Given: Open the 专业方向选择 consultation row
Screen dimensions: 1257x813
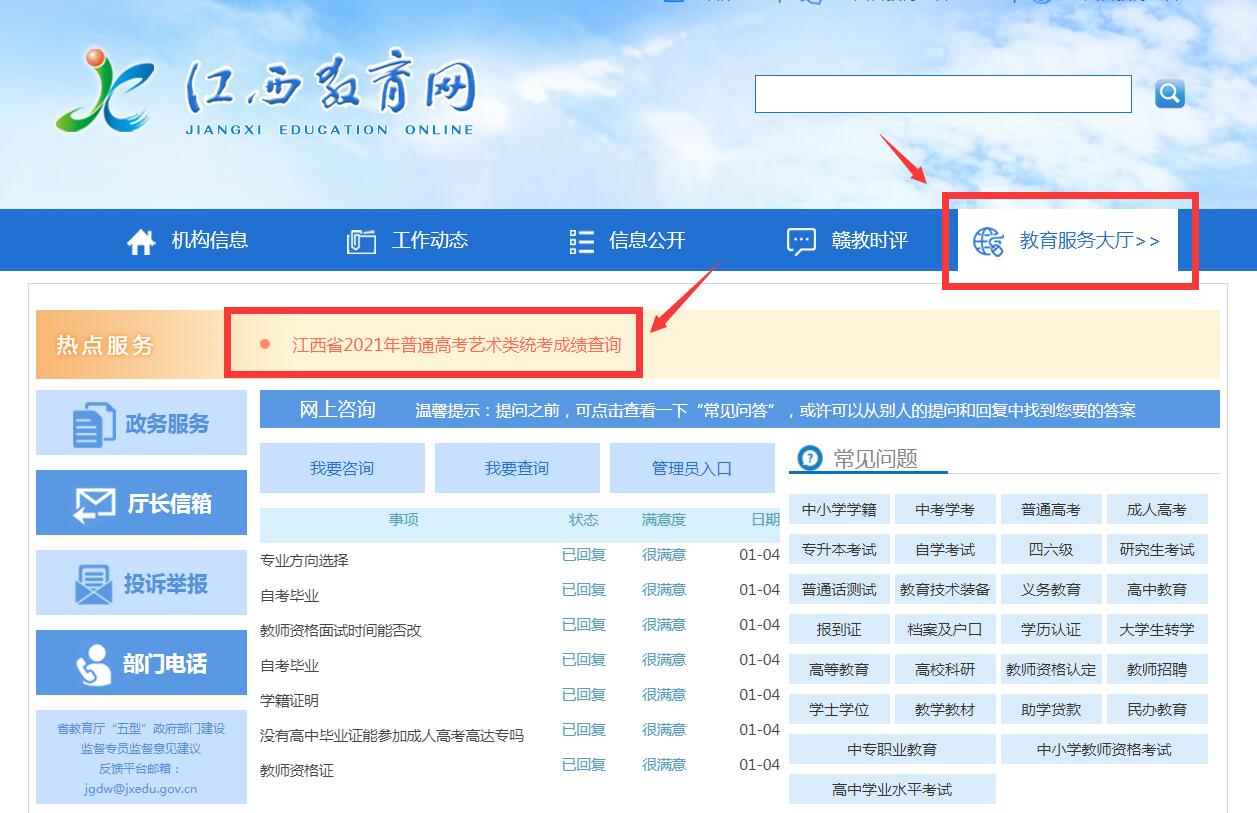Looking at the screenshot, I should point(520,558).
